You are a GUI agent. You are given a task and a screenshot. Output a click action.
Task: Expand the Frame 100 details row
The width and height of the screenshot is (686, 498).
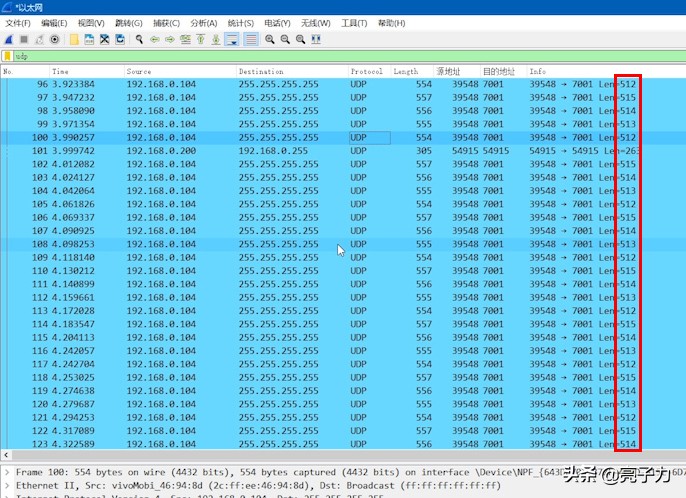coord(8,472)
